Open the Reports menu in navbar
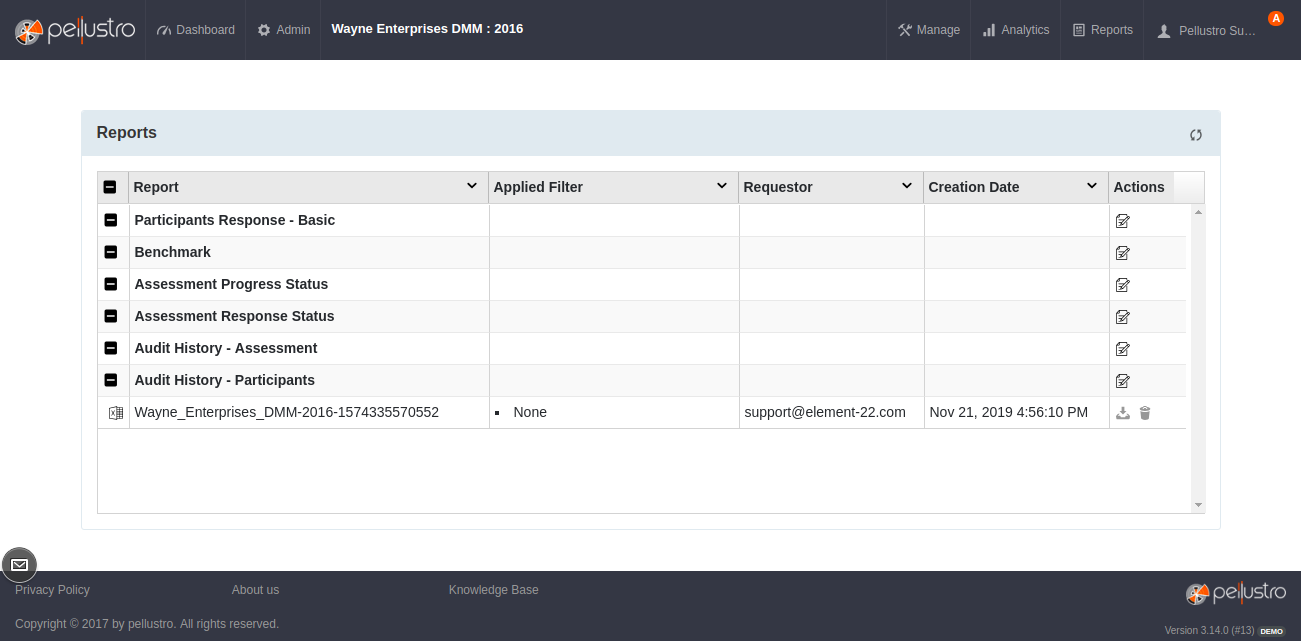The height and width of the screenshot is (641, 1301). point(1103,30)
